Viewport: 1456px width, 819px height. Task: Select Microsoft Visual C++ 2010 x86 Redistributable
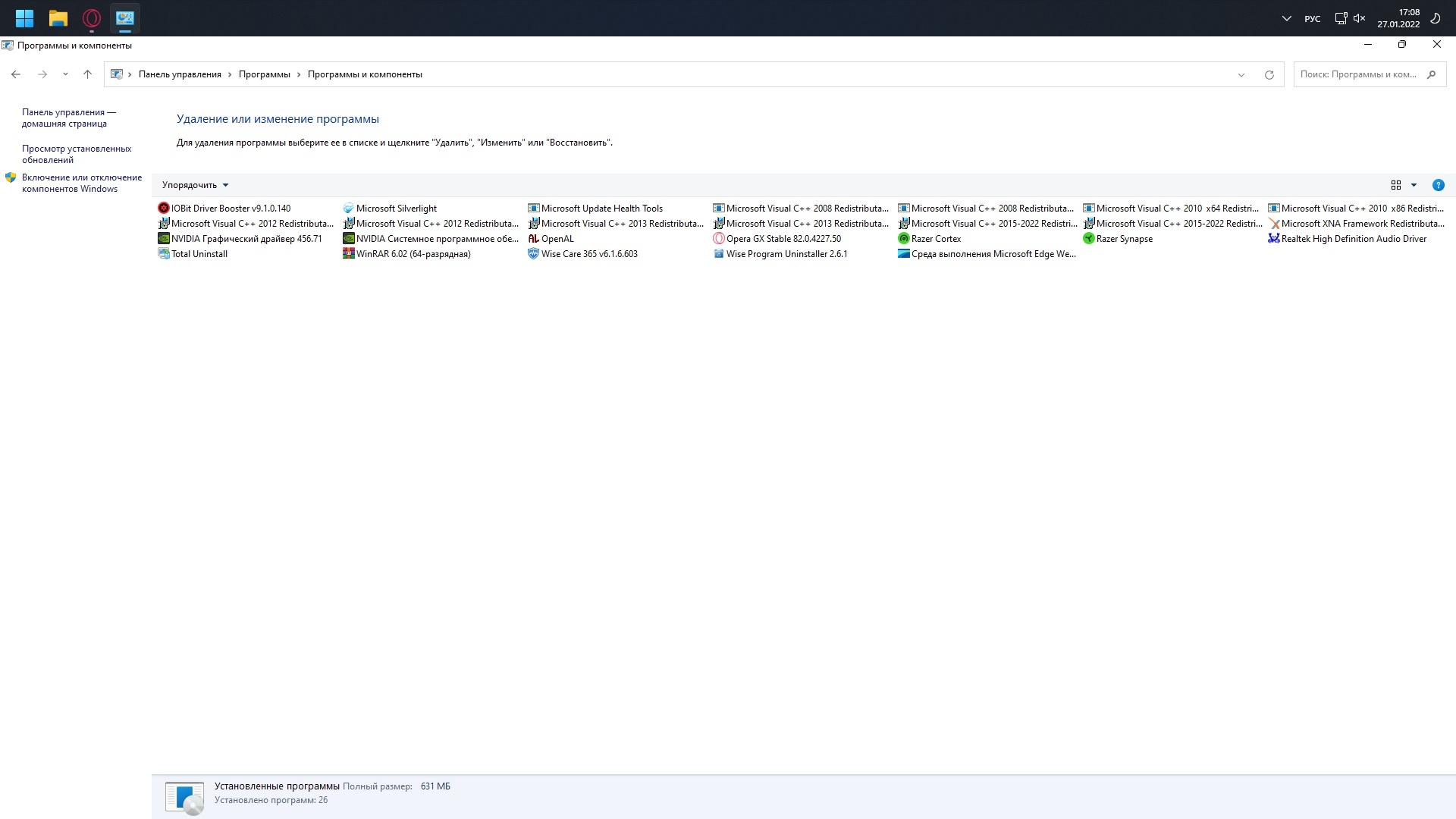click(1357, 208)
